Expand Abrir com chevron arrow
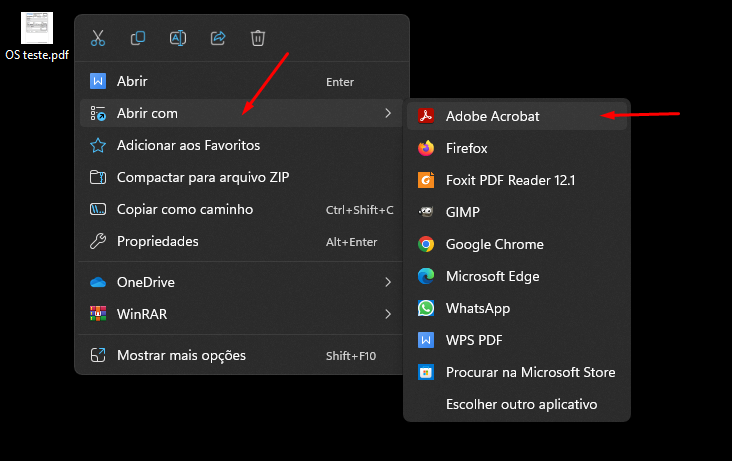732x461 pixels. click(388, 113)
